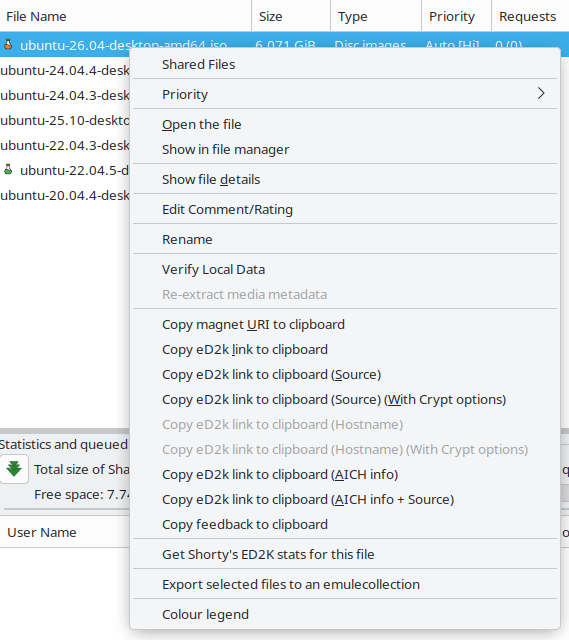Sort by the Size column header
Image resolution: width=569 pixels, height=640 pixels.
(291, 16)
